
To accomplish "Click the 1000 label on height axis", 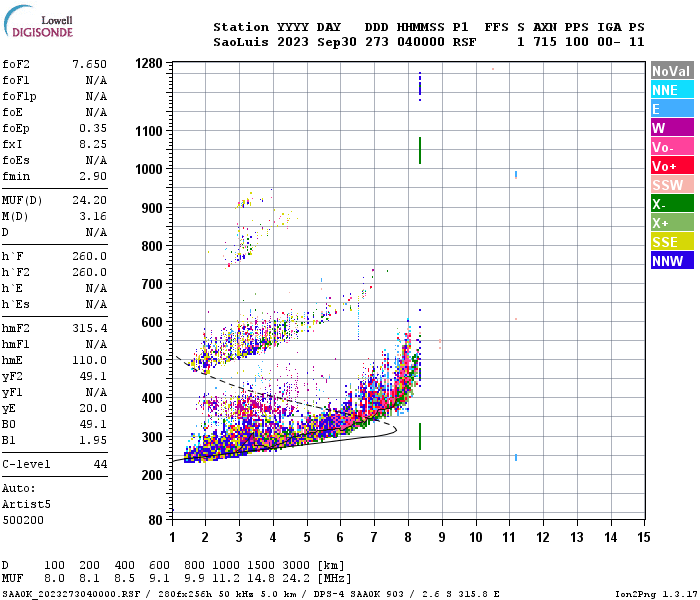I will (x=149, y=169).
